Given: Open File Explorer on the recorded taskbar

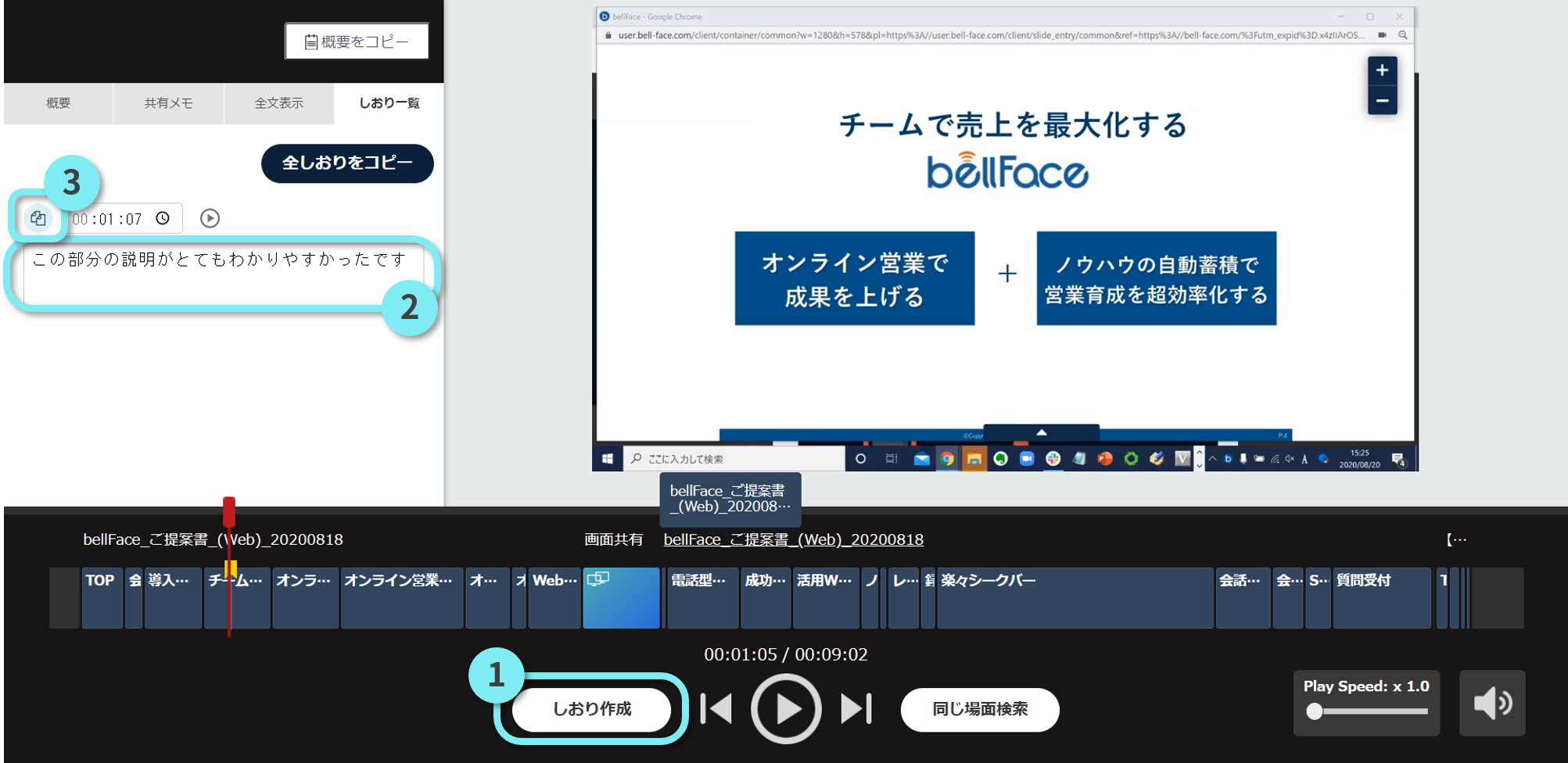Looking at the screenshot, I should pyautogui.click(x=974, y=459).
